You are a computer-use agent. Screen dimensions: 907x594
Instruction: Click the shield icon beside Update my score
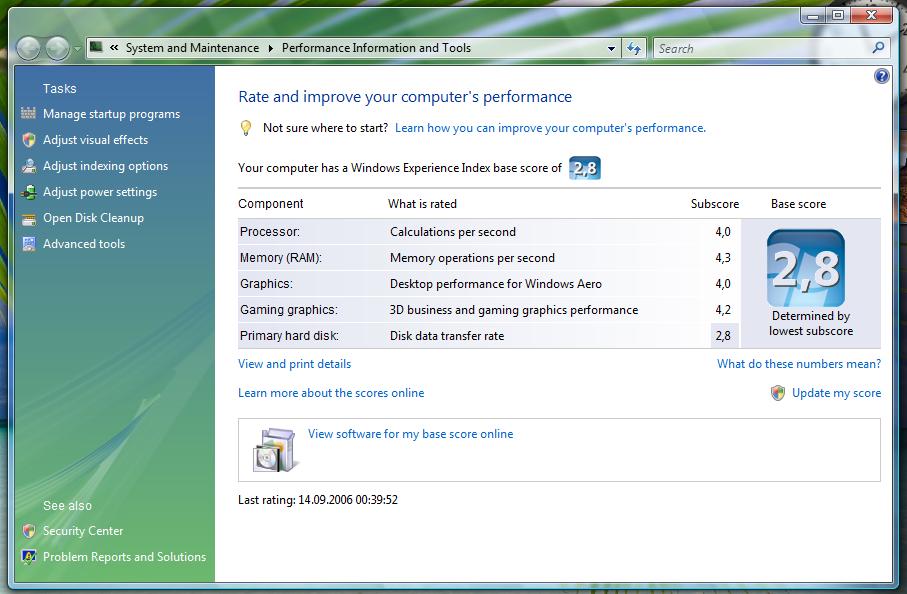point(778,393)
